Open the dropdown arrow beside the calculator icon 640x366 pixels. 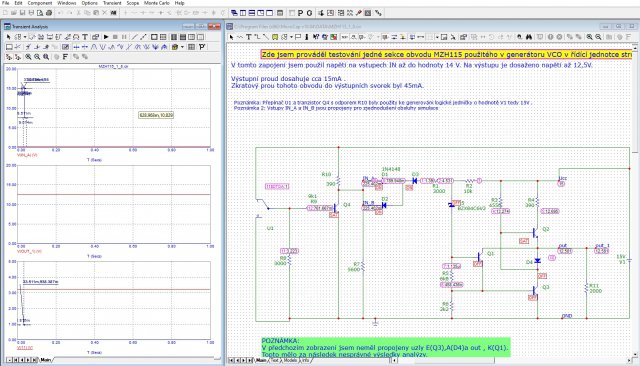click(182, 47)
